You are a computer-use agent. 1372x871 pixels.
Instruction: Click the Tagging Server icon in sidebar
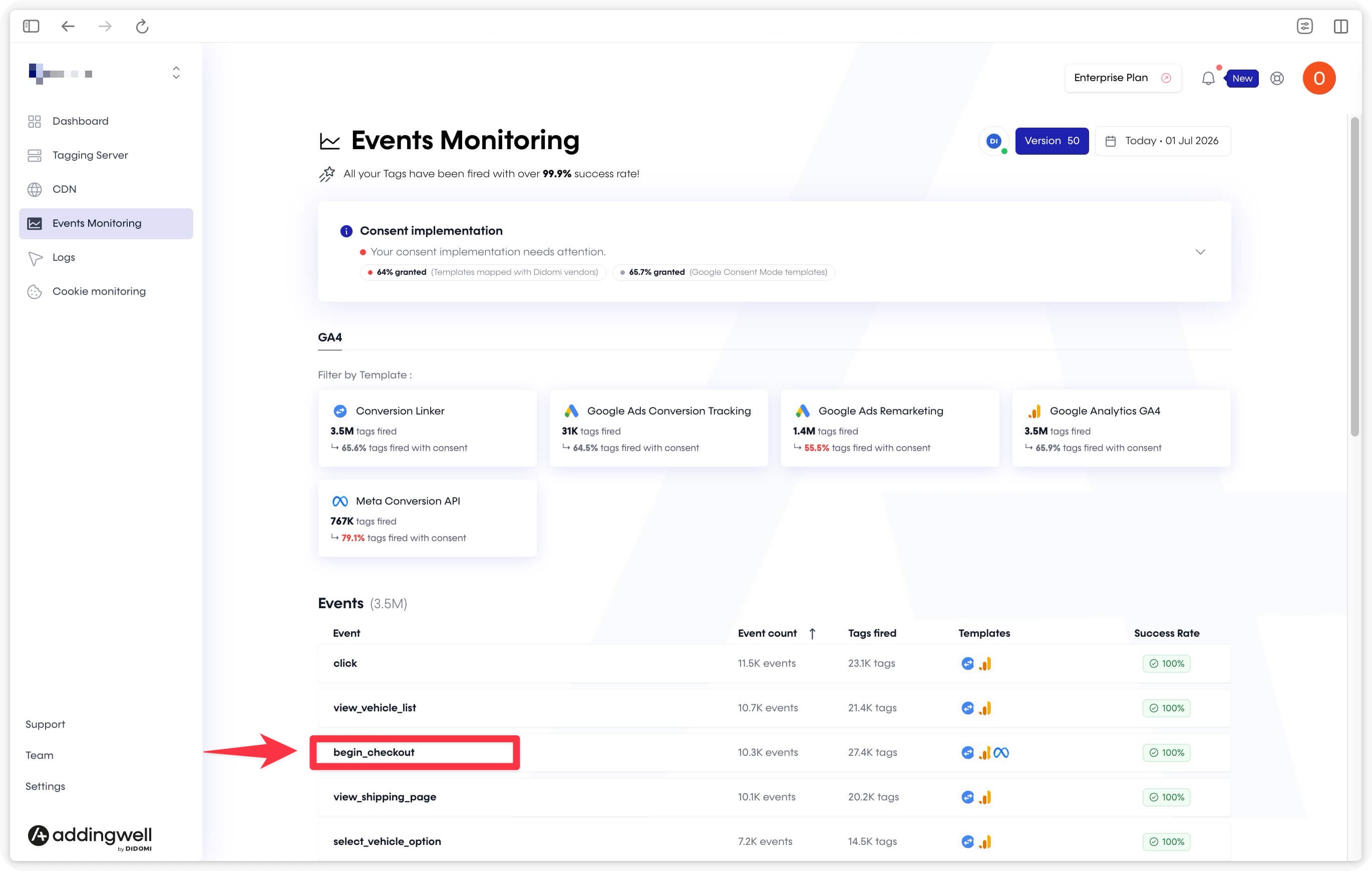(35, 155)
